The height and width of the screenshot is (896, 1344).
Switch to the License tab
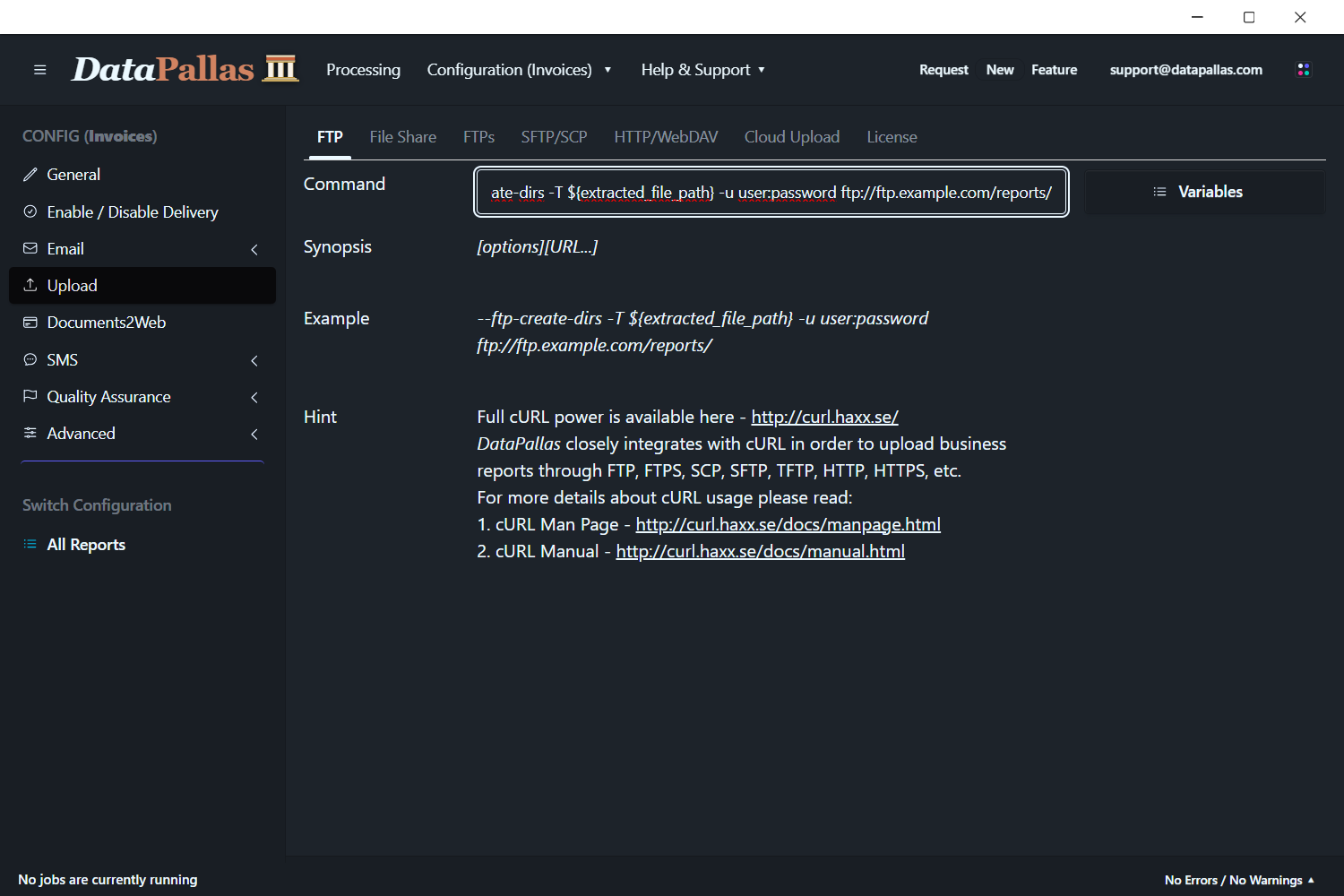[x=892, y=137]
